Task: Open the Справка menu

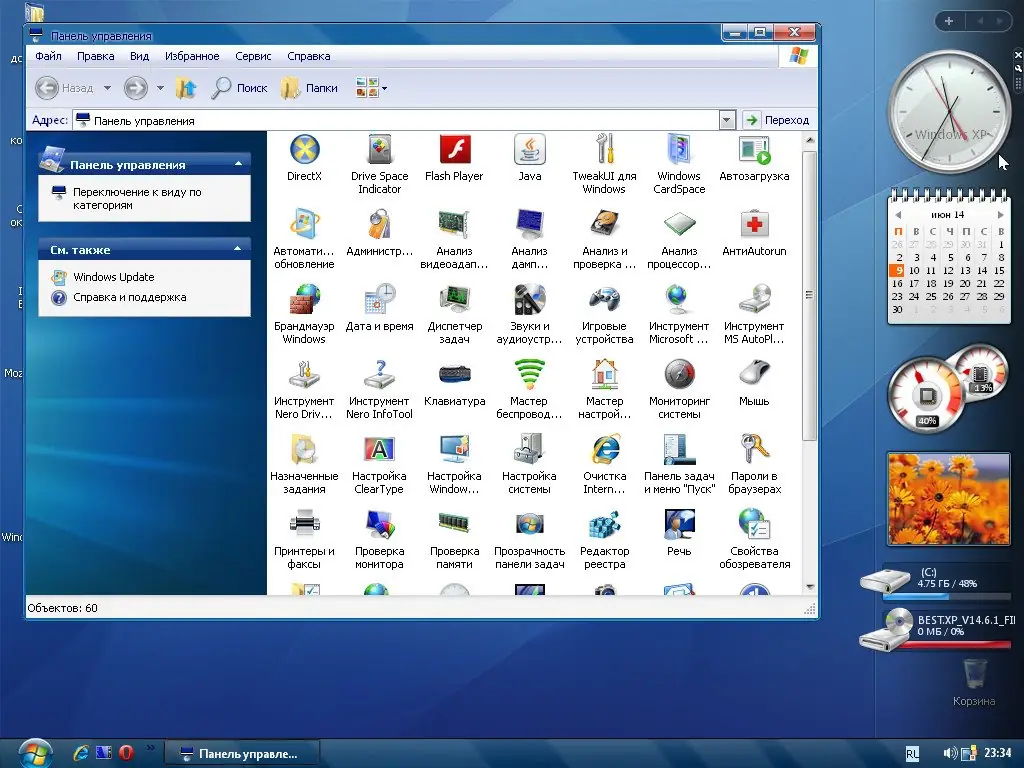Action: [309, 56]
